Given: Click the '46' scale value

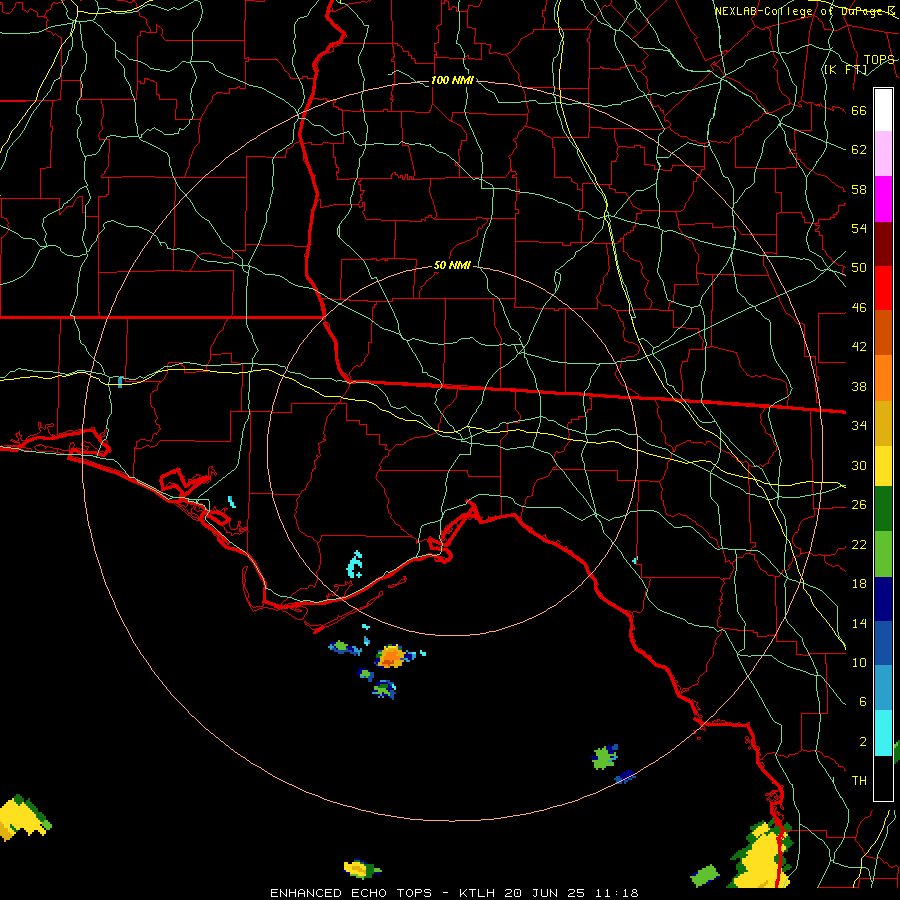Looking at the screenshot, I should (x=859, y=308).
